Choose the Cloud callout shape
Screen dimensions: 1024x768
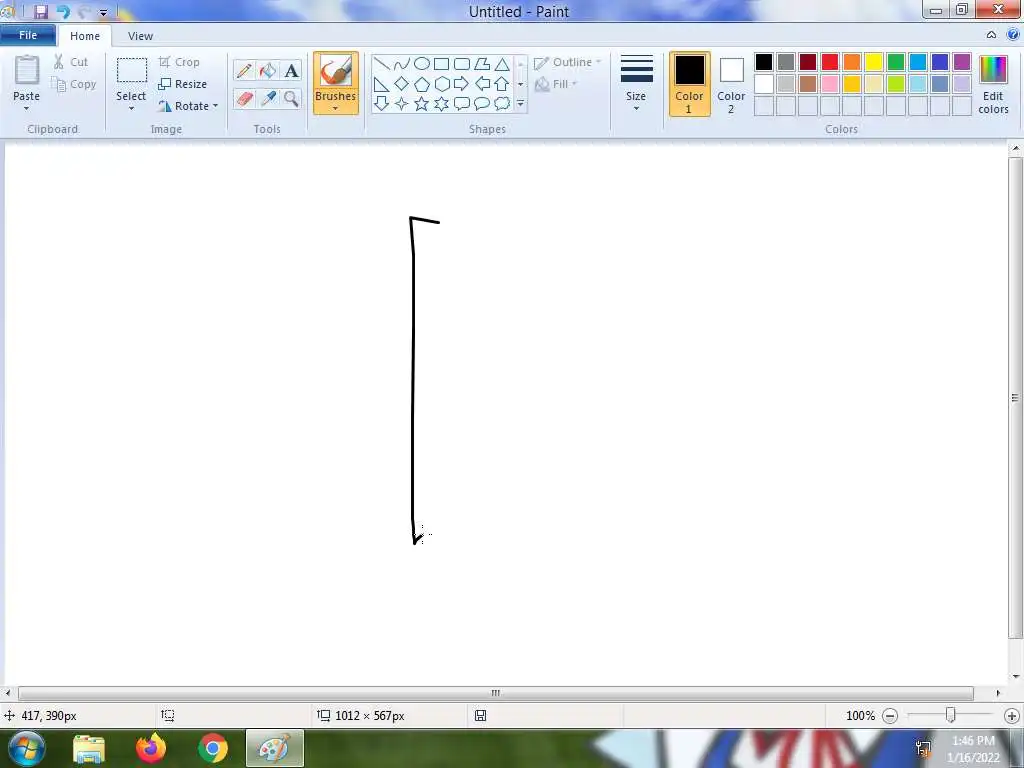[502, 103]
